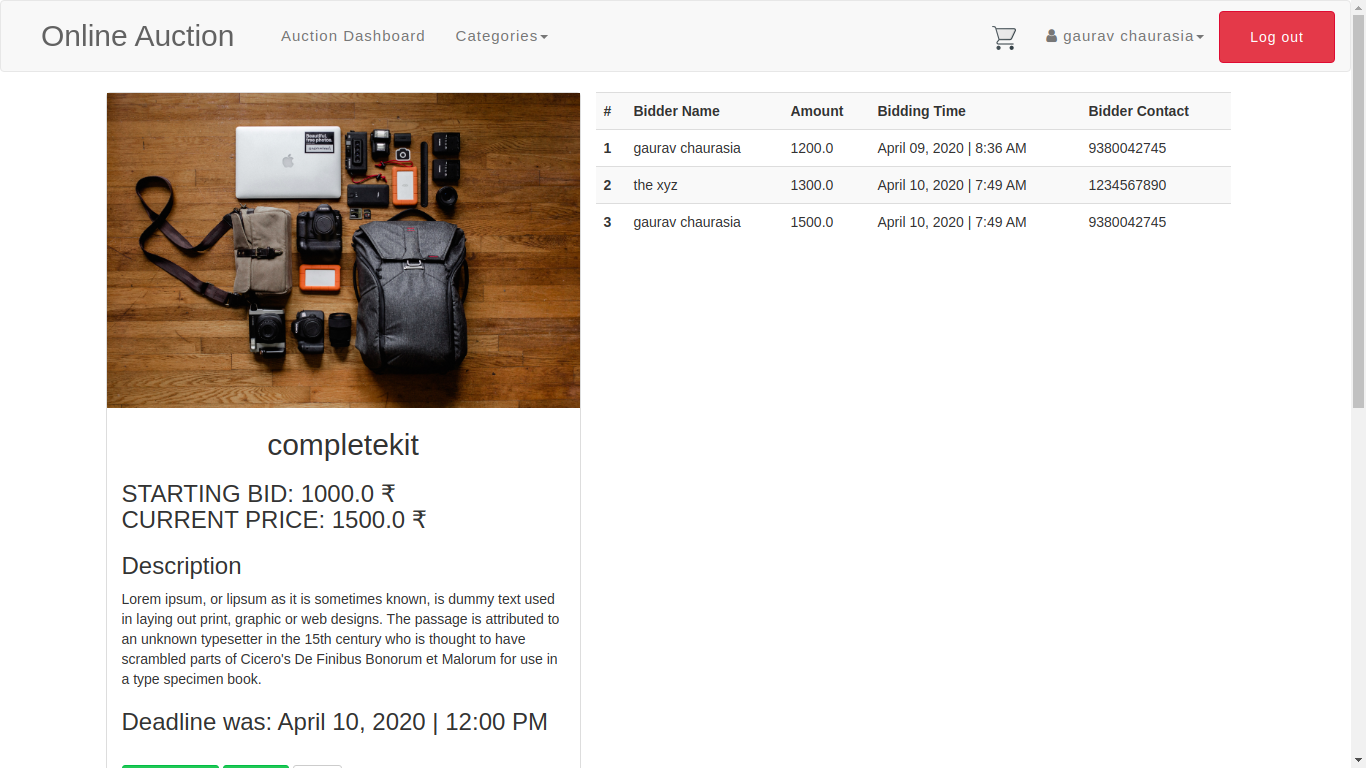Screen dimensions: 1366x768
Task: Go to Auction Dashboard
Action: tap(353, 36)
